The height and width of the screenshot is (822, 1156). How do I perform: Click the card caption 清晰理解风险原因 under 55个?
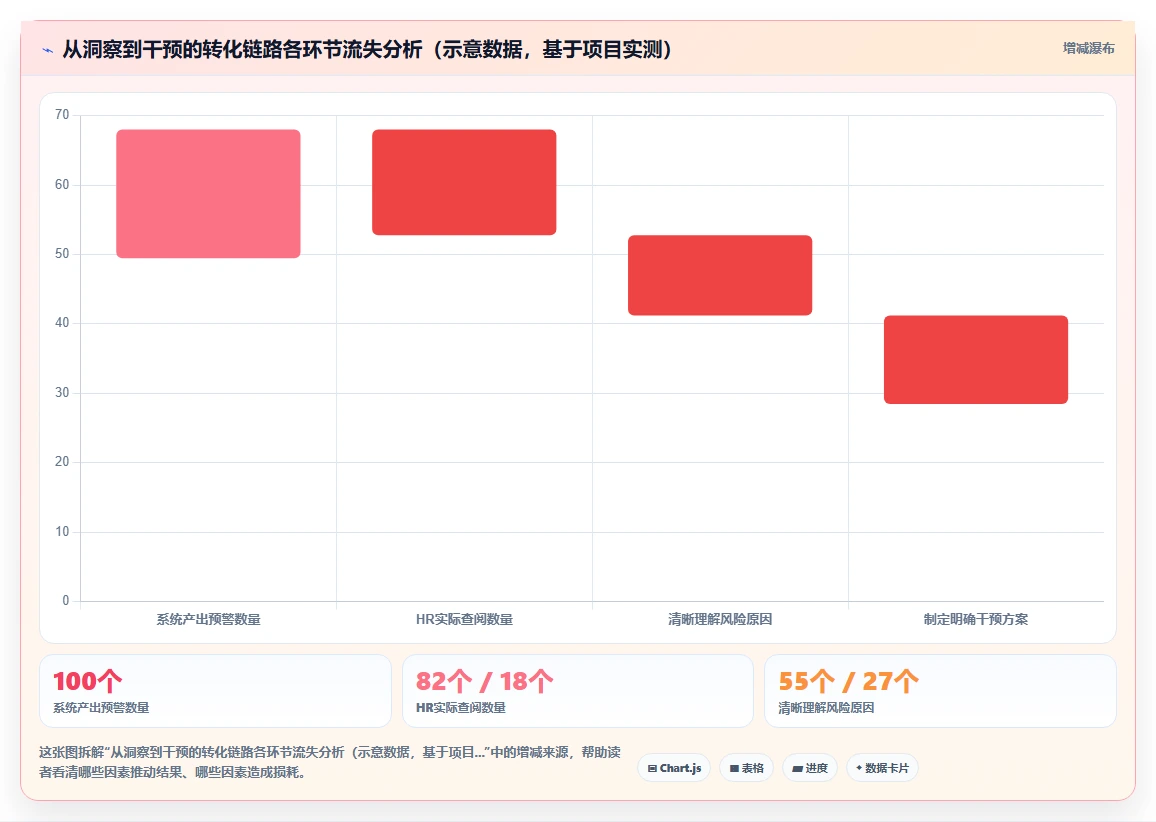click(x=826, y=708)
